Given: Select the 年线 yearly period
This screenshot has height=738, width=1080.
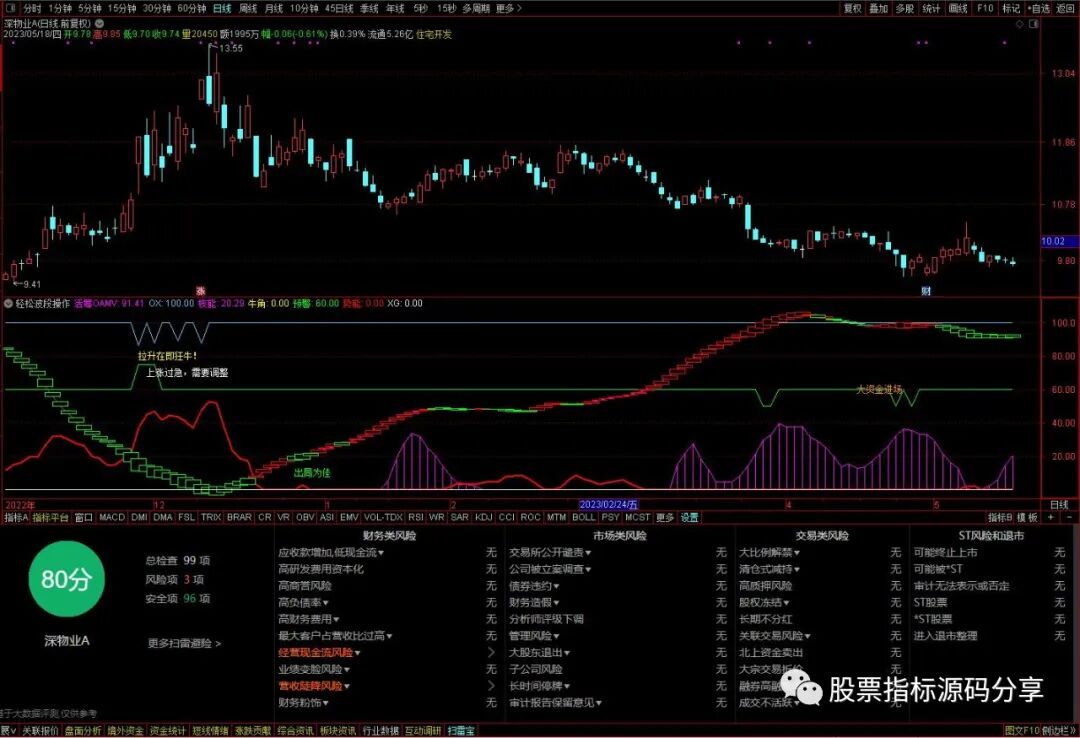Looking at the screenshot, I should pos(395,8).
